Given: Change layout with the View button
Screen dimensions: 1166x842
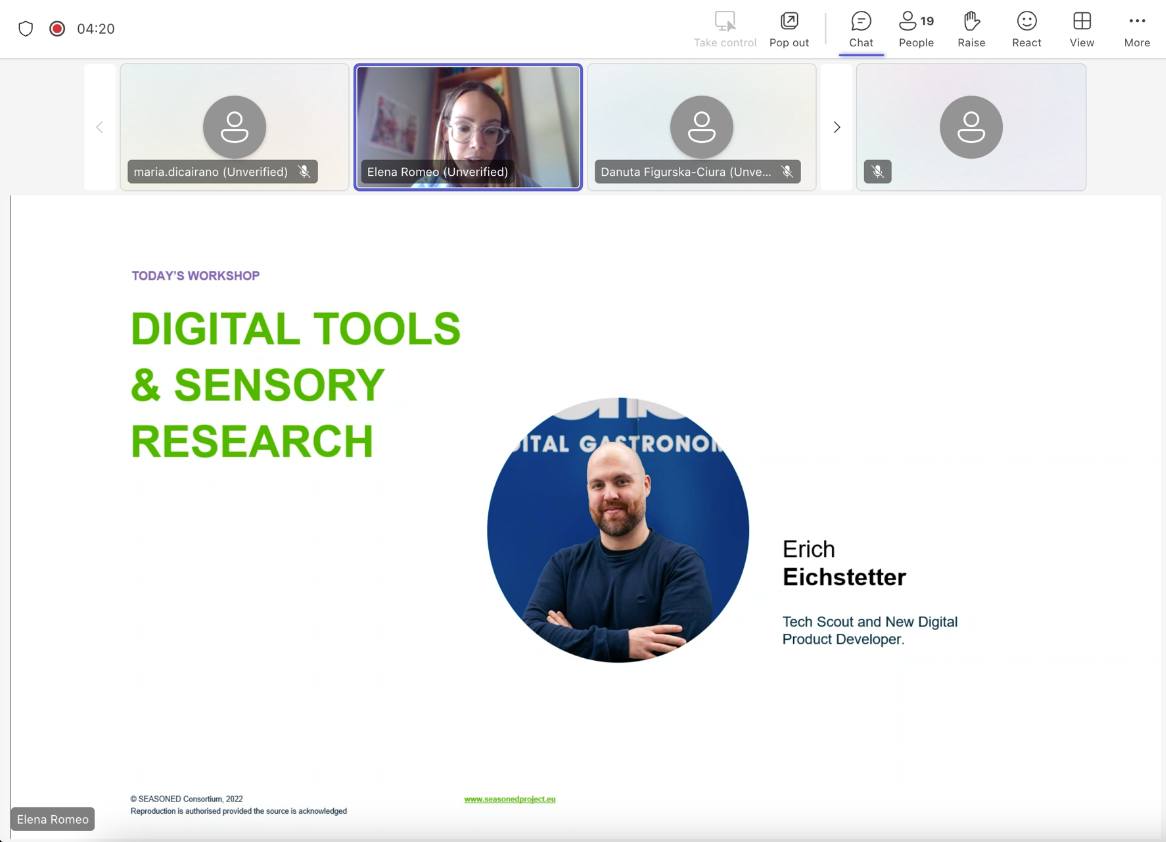Looking at the screenshot, I should point(1081,29).
